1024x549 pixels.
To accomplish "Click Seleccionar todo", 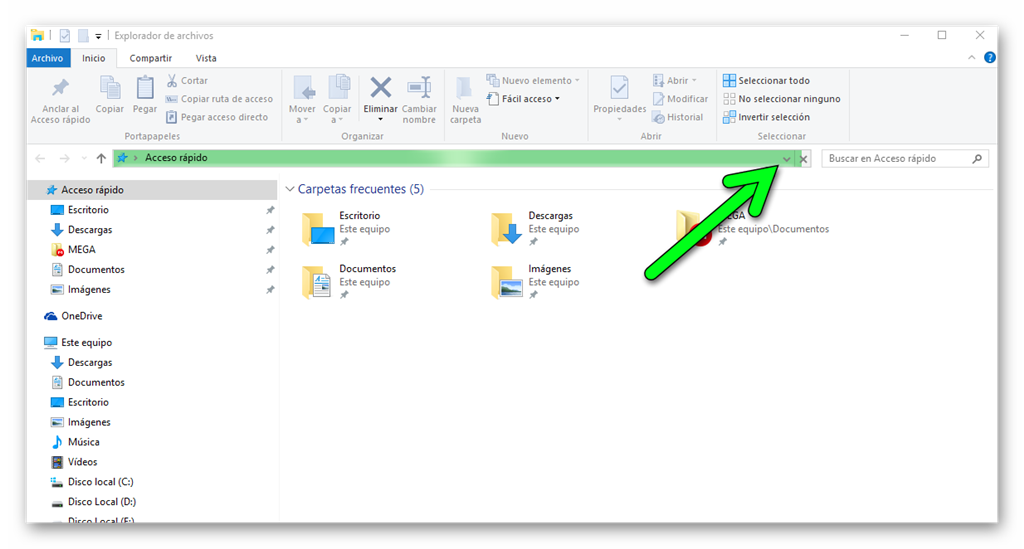I will [x=766, y=80].
